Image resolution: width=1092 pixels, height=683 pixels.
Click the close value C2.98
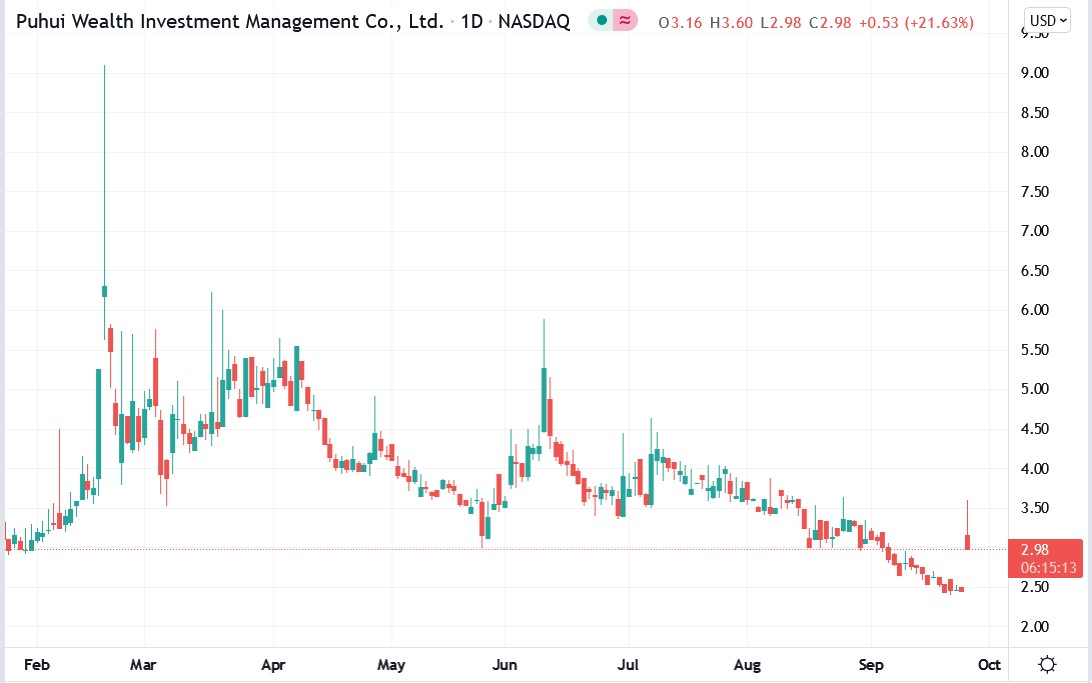[830, 22]
